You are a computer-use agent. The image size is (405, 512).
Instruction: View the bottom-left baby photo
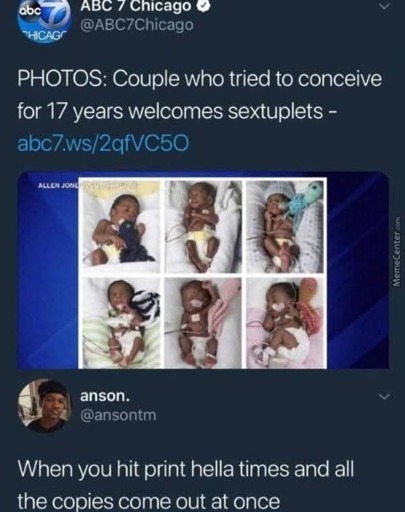pyautogui.click(x=121, y=322)
